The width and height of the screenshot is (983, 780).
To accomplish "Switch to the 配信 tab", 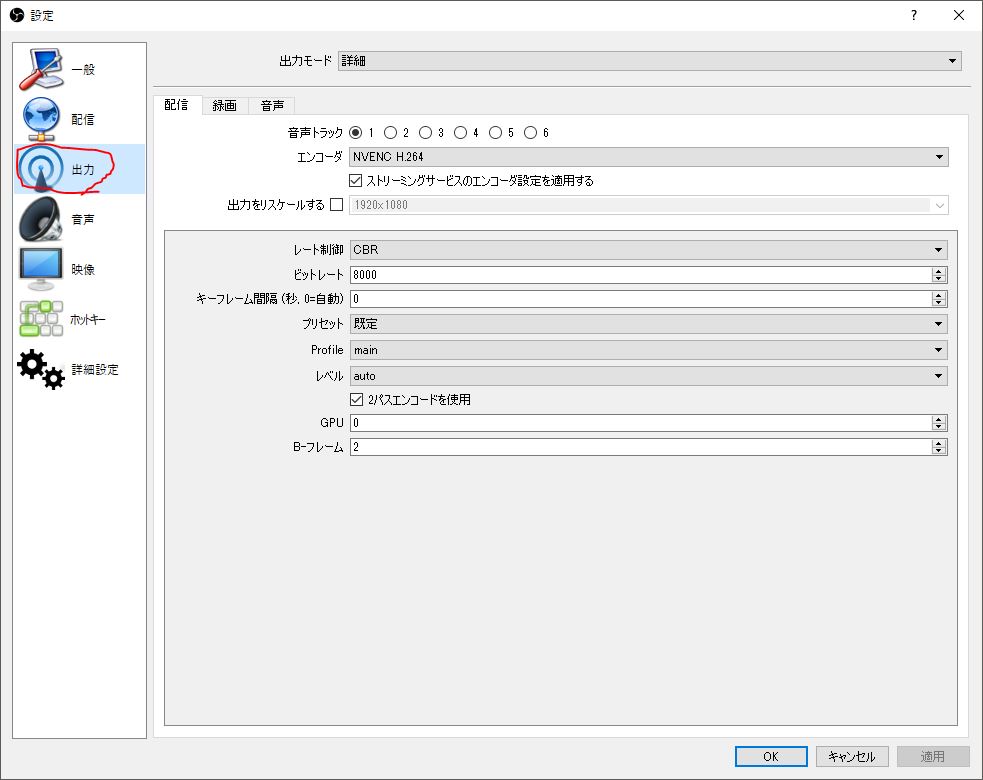I will click(x=177, y=105).
